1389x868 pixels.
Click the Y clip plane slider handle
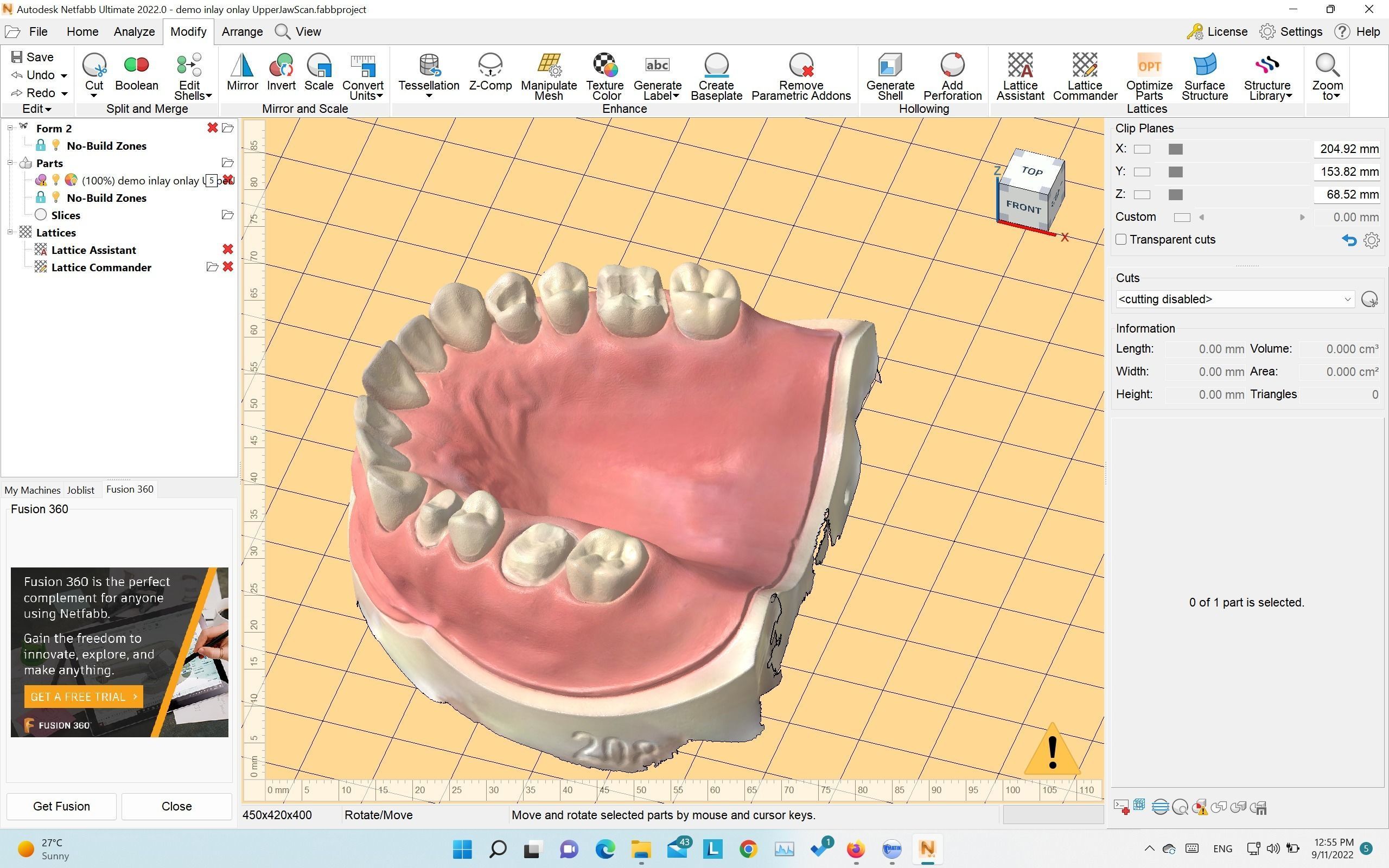1175,171
